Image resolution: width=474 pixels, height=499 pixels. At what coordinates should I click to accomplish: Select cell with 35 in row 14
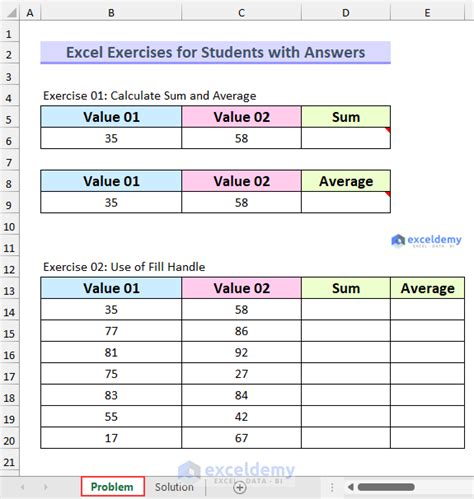tap(111, 309)
